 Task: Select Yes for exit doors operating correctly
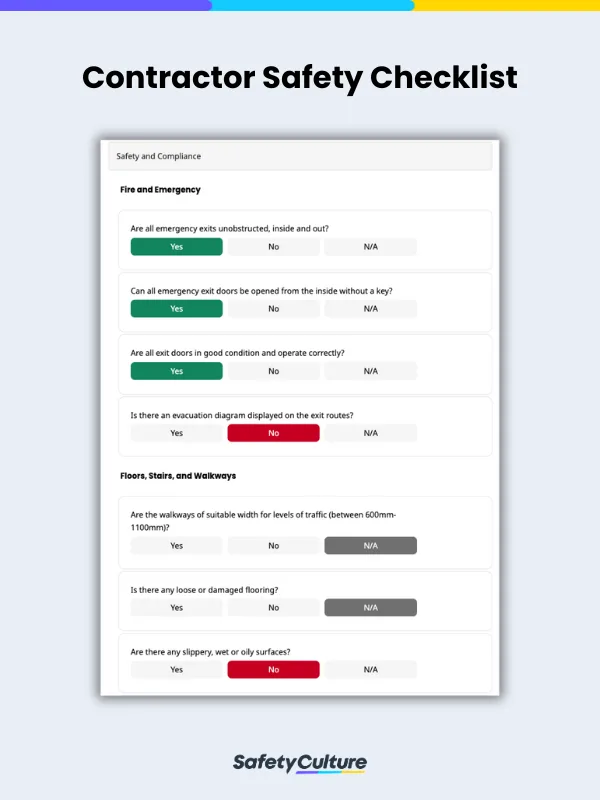pos(175,370)
